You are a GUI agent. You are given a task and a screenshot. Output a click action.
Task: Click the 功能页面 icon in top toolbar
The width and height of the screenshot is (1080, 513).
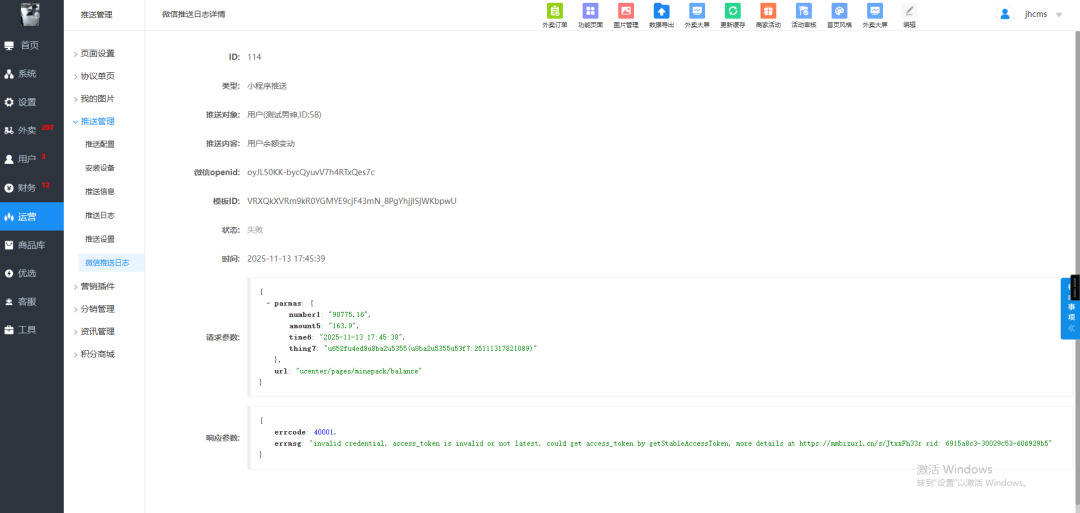click(x=590, y=14)
